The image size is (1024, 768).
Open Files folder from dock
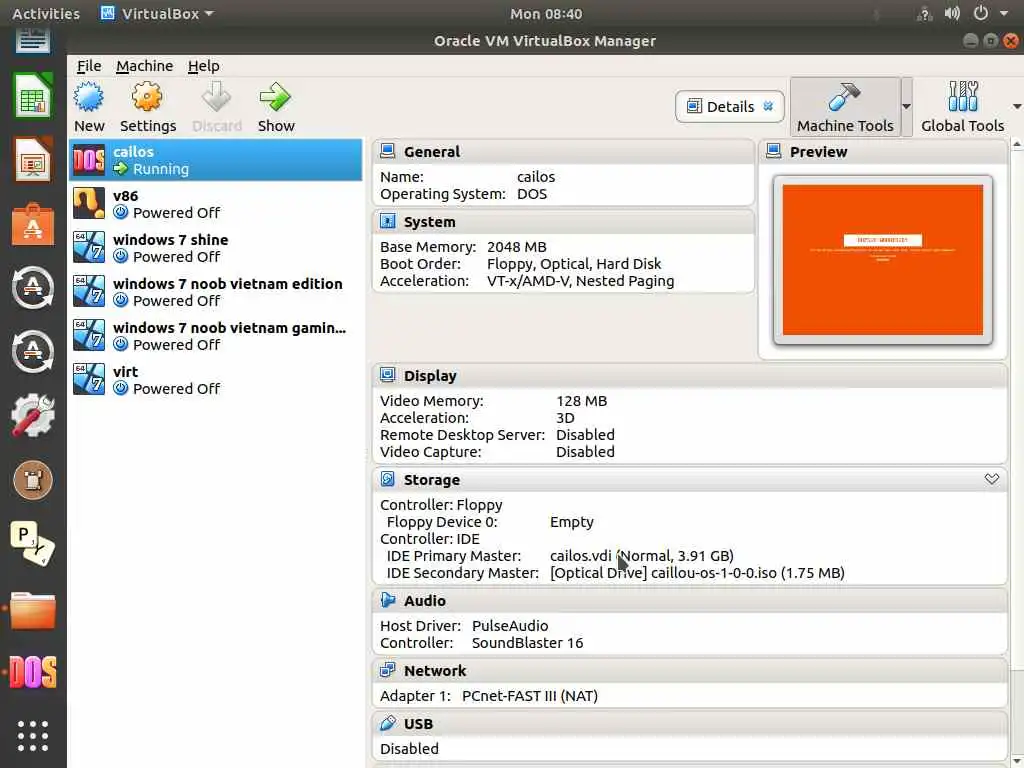(33, 610)
